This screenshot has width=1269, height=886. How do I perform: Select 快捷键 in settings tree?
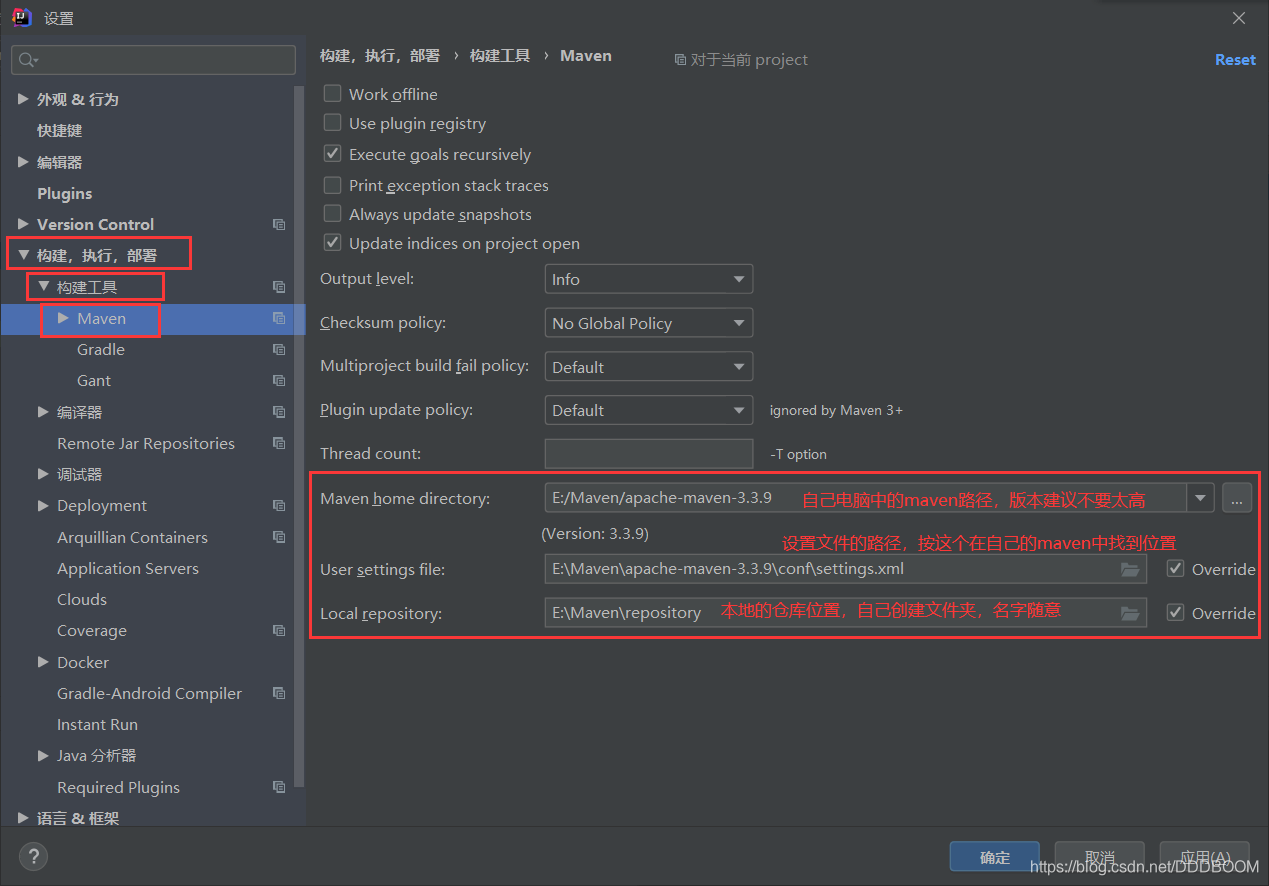coord(60,131)
